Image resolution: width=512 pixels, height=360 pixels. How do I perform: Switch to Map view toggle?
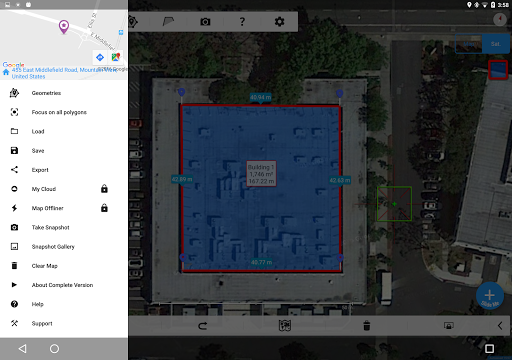(x=469, y=44)
